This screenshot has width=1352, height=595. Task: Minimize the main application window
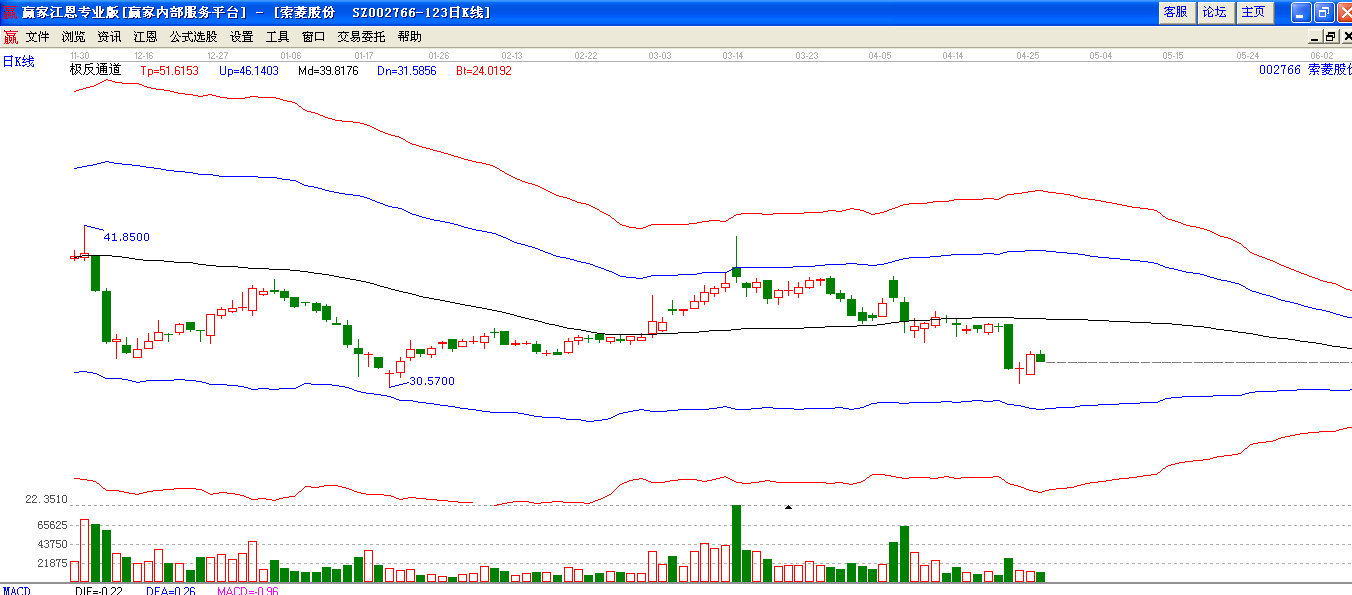[x=1301, y=12]
